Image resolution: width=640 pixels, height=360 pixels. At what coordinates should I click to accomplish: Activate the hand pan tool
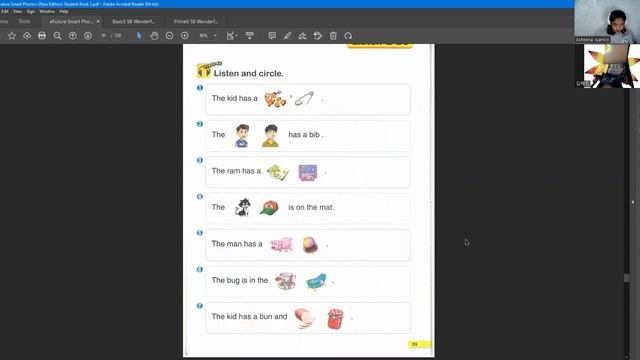pyautogui.click(x=154, y=36)
